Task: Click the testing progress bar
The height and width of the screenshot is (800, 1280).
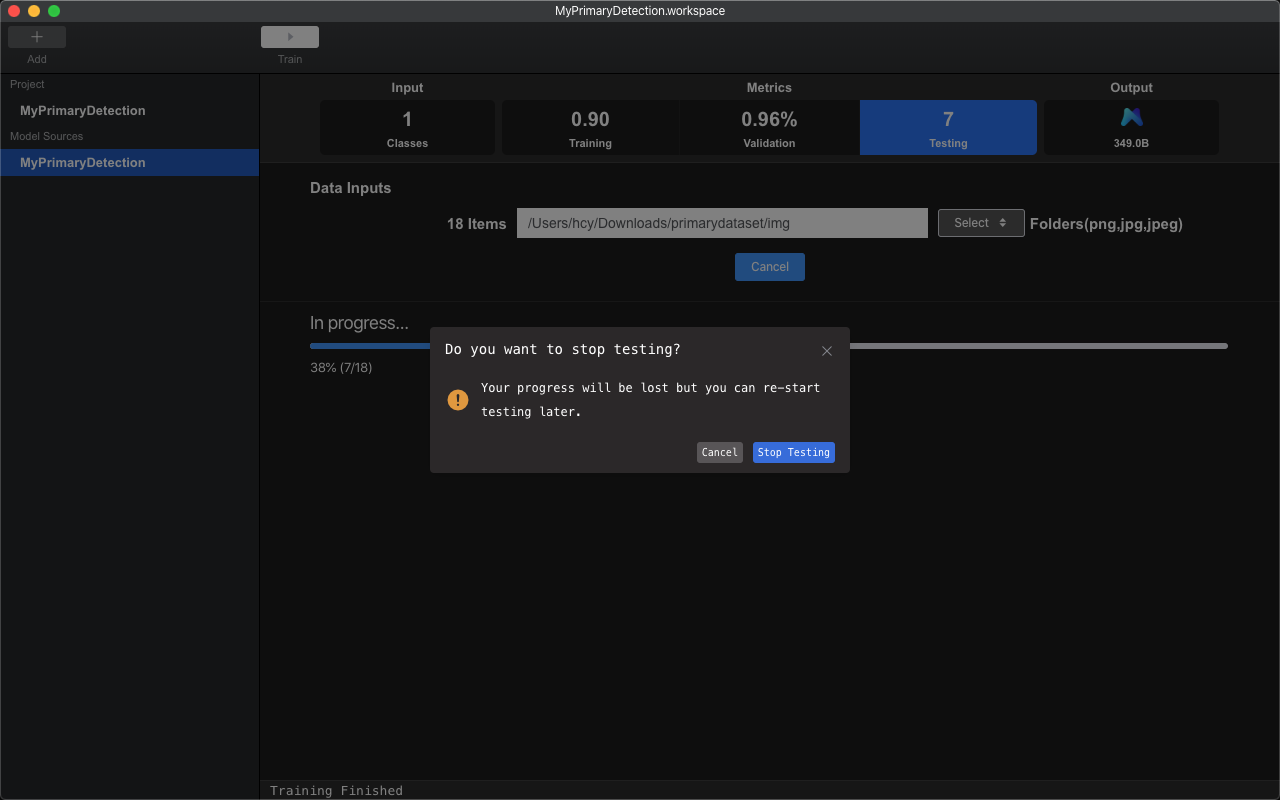Action: [769, 346]
